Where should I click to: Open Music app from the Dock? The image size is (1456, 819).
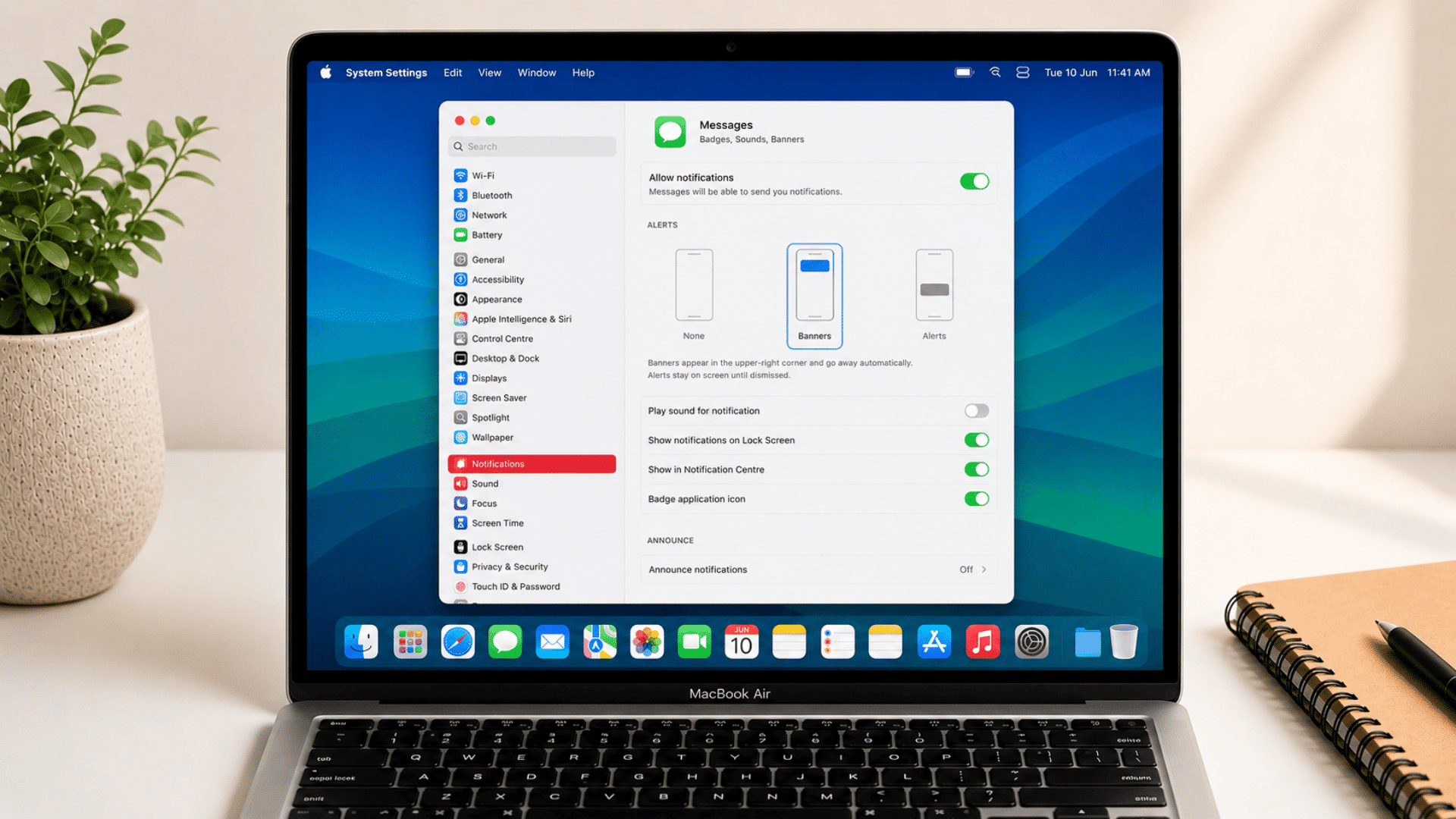(983, 642)
